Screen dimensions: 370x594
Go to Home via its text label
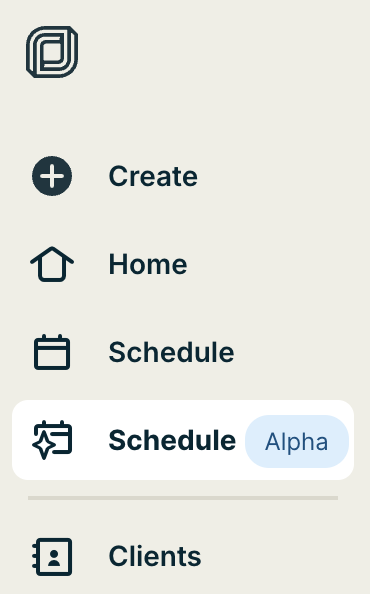(148, 264)
